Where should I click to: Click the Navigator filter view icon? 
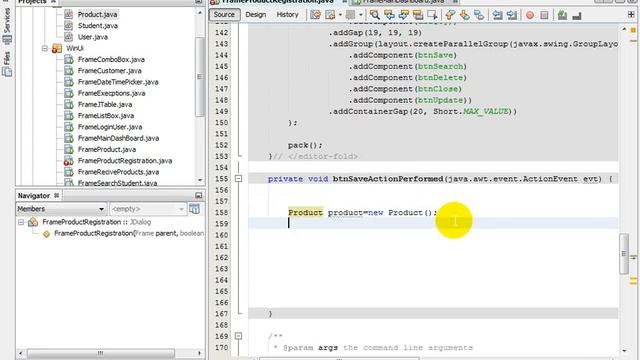[x=195, y=209]
